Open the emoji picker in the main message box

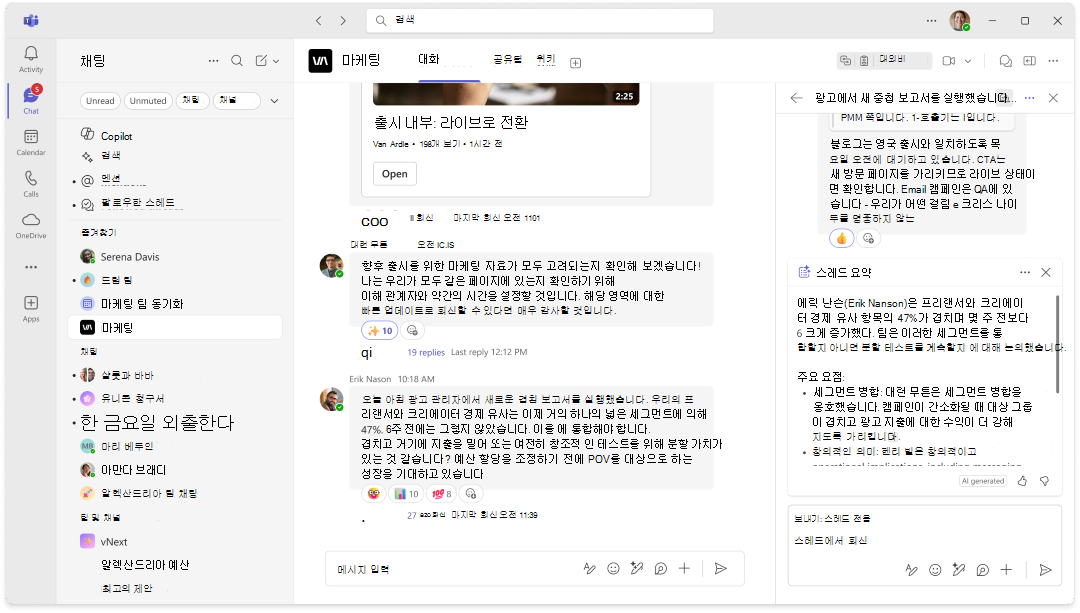point(613,568)
